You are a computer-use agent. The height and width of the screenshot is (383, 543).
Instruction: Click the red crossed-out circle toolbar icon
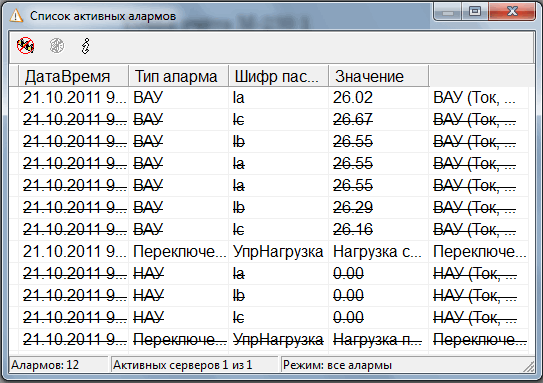coord(26,46)
